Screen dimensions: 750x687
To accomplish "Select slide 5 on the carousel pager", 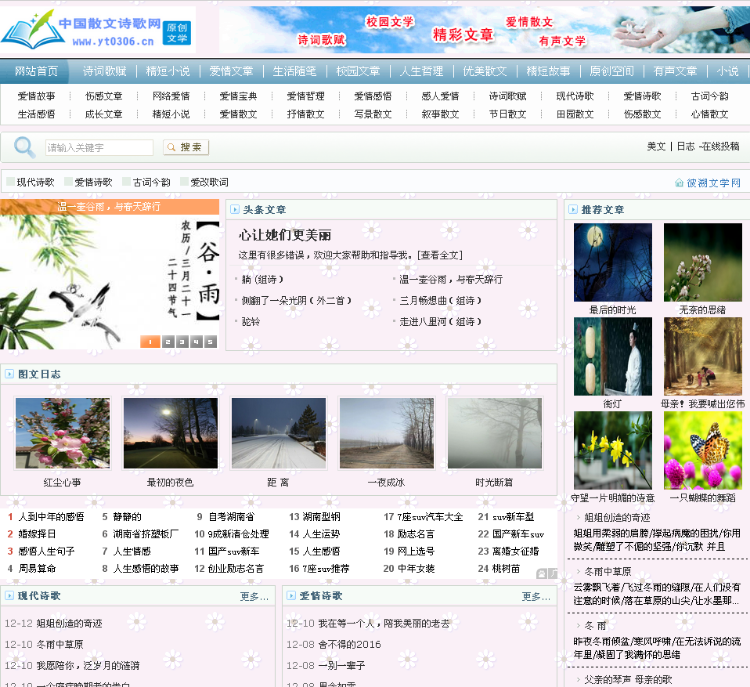I will pos(210,342).
